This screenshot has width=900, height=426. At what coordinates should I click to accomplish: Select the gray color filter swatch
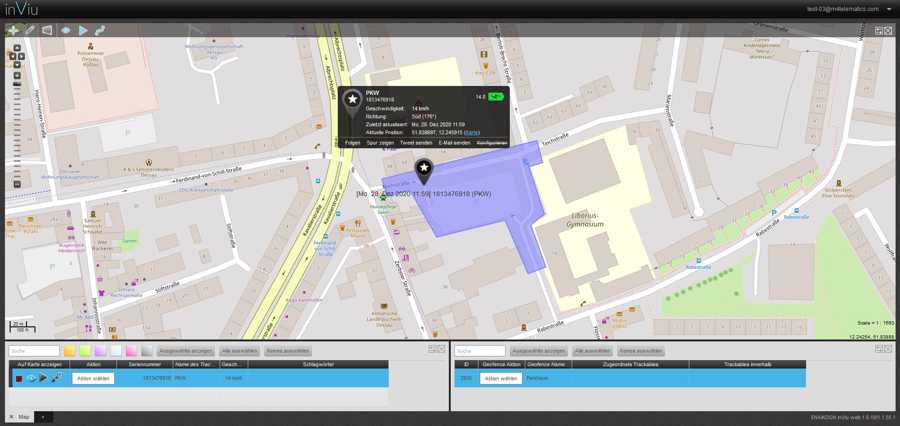click(x=147, y=351)
